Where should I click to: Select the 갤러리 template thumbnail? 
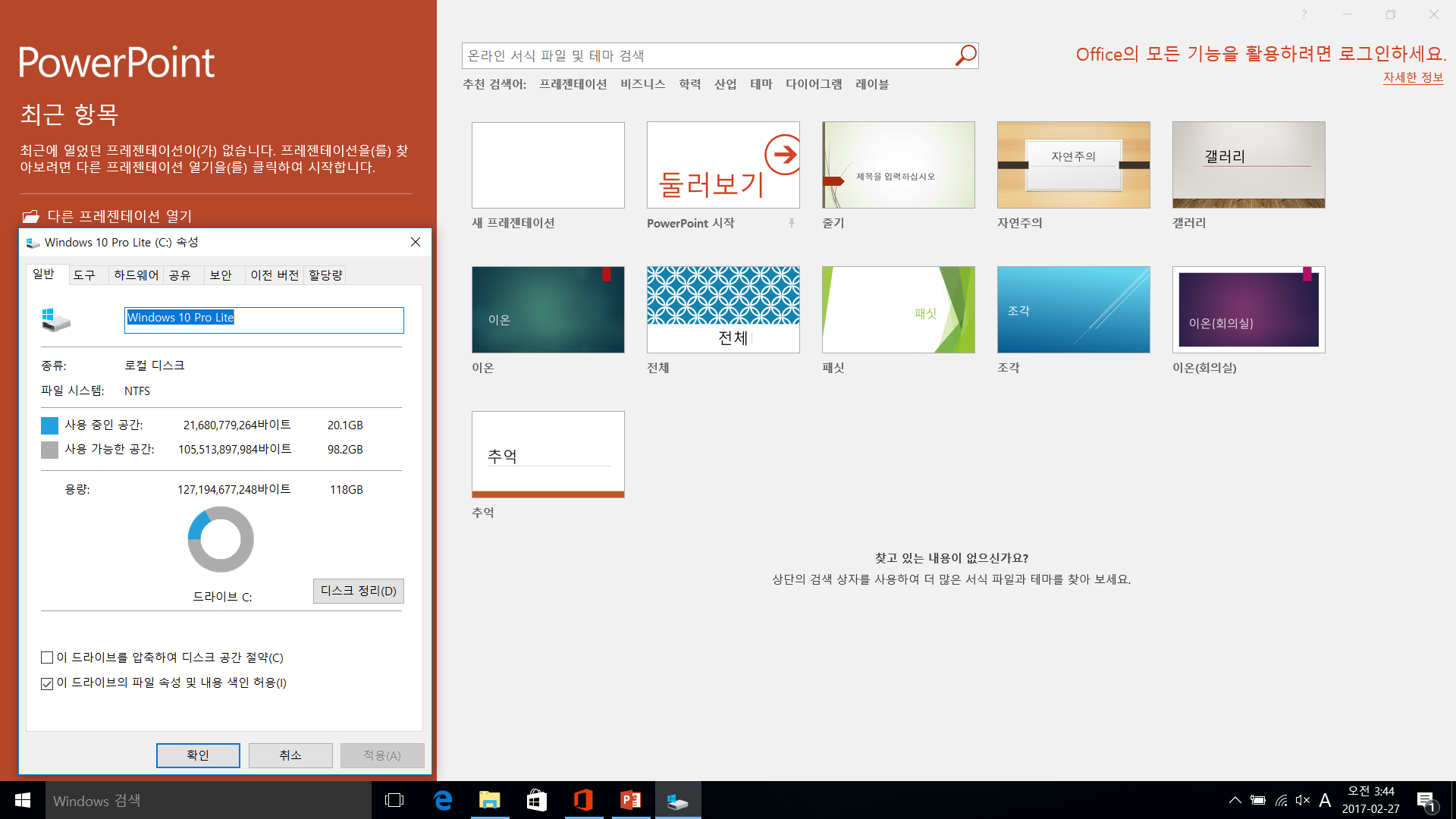1249,165
